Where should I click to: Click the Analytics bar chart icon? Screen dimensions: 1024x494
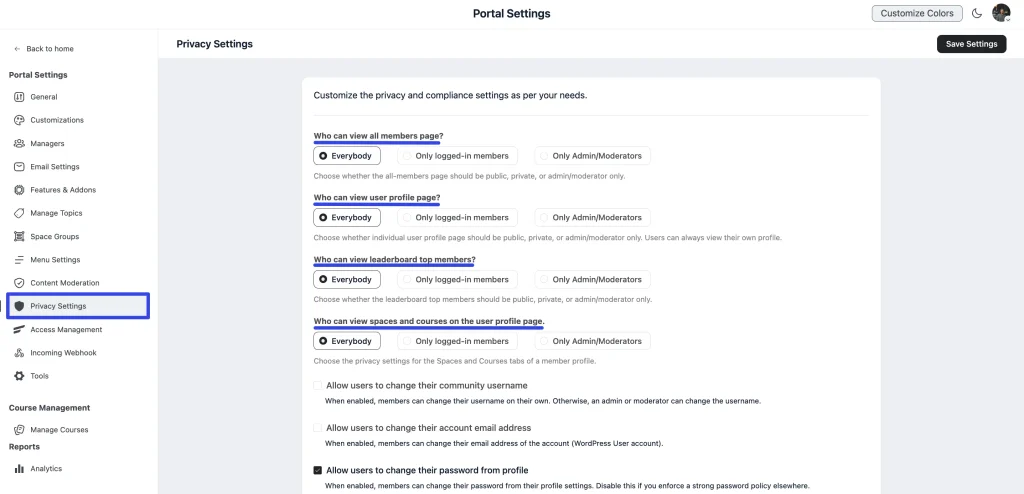19,469
